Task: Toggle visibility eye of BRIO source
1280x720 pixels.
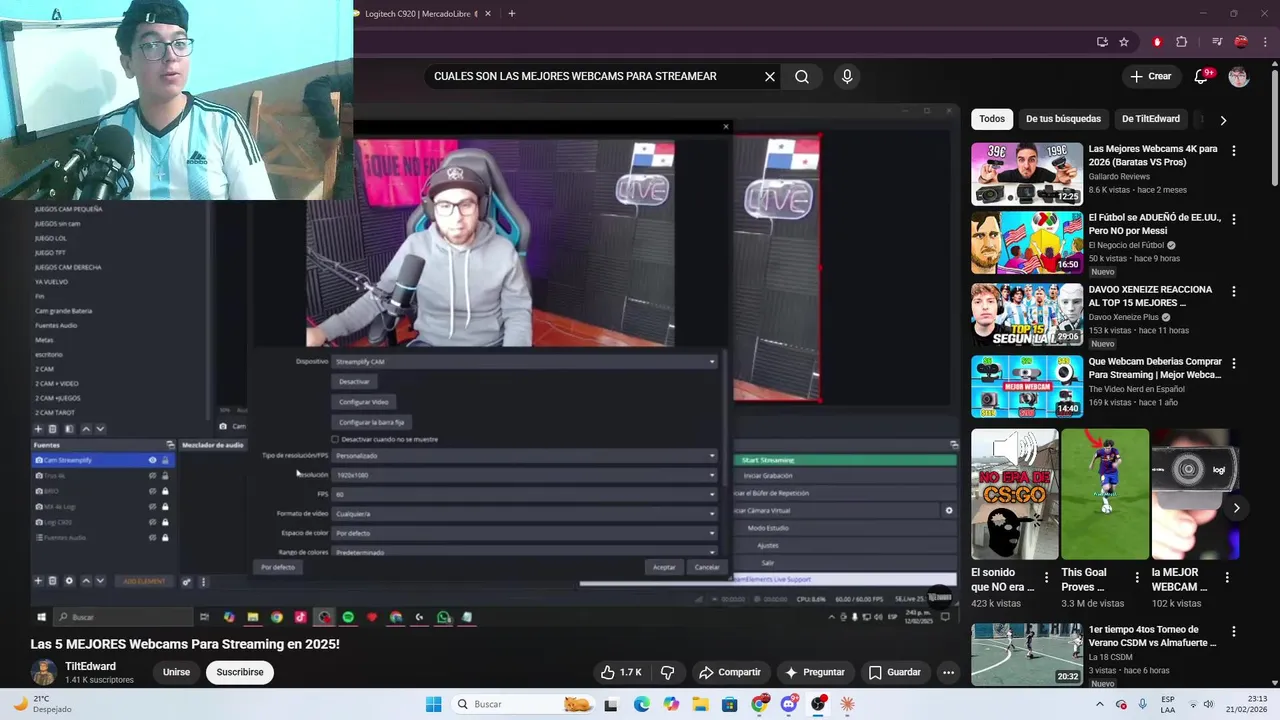Action: pos(152,491)
